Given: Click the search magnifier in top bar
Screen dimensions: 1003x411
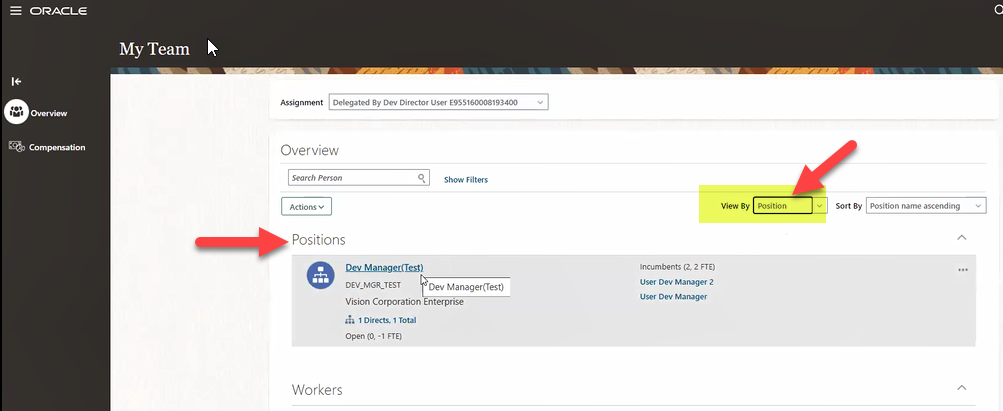Looking at the screenshot, I should coord(998,10).
